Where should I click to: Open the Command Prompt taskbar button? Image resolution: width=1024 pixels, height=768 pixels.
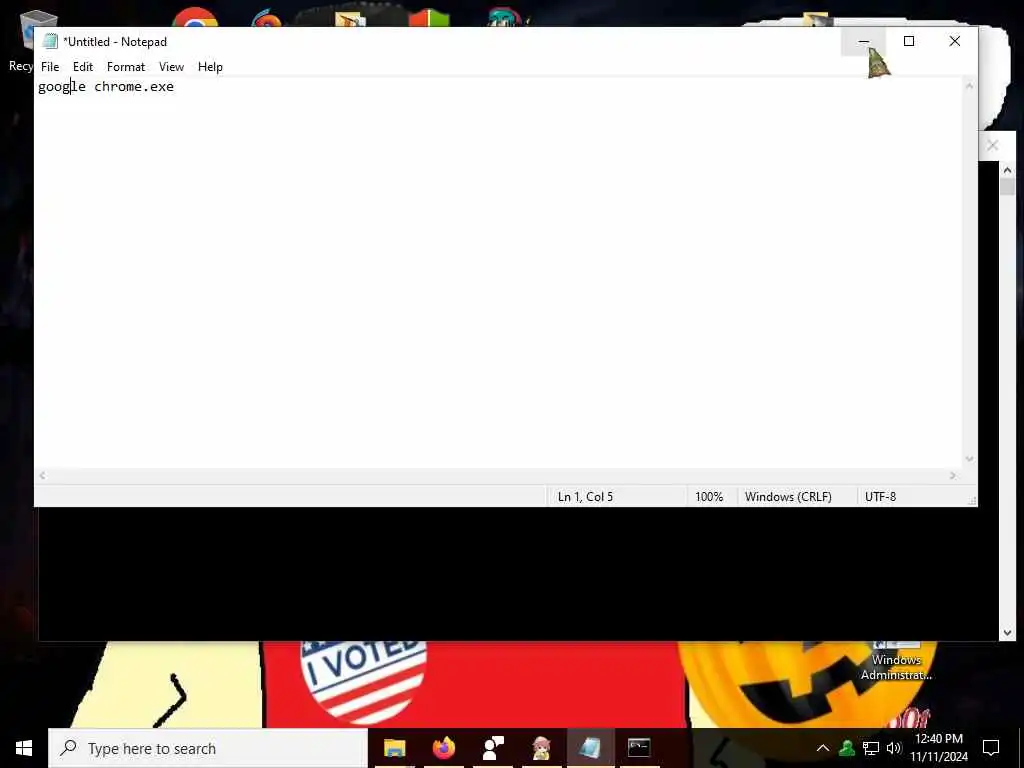coord(639,748)
